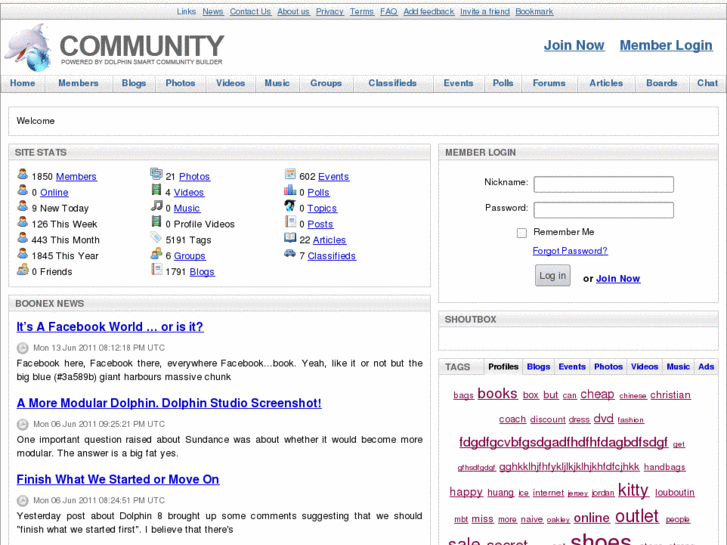Click the Contact Us top link
The width and height of the screenshot is (727, 545).
tap(250, 12)
